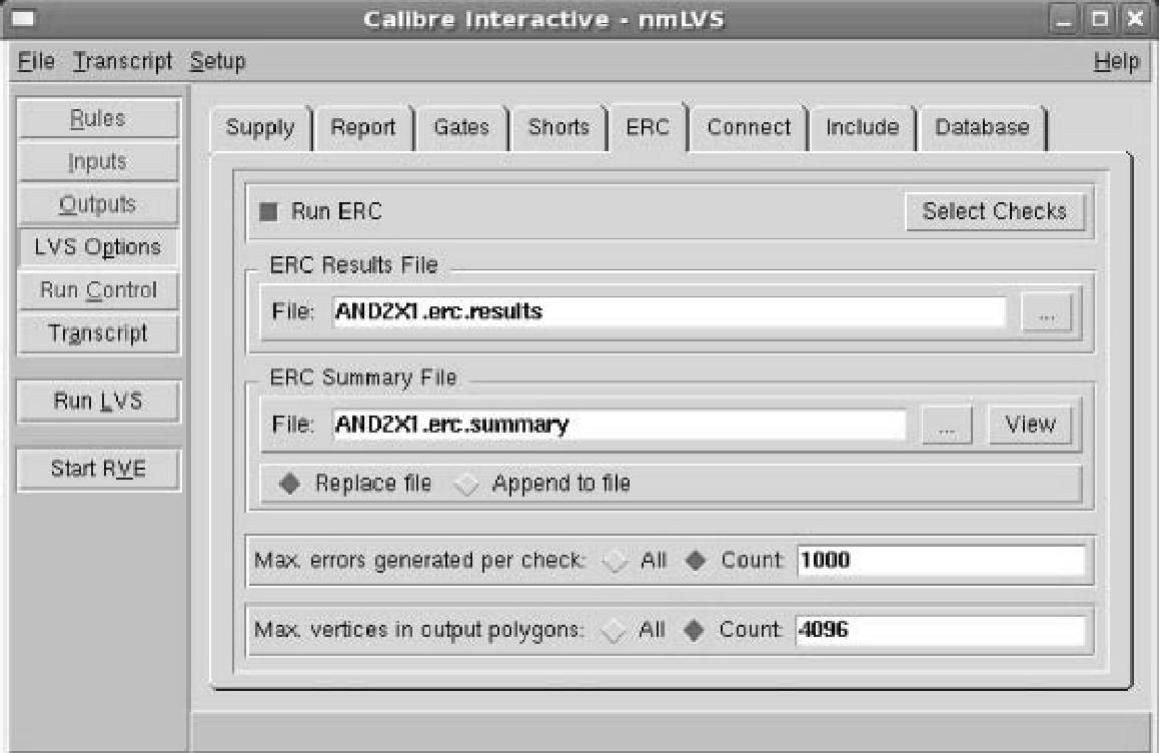
Task: Select the ERC tab
Action: pyautogui.click(x=648, y=128)
